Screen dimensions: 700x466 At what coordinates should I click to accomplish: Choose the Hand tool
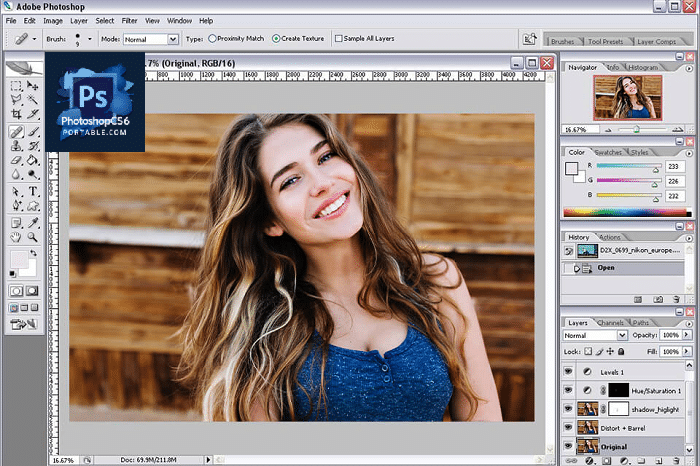coord(16,237)
